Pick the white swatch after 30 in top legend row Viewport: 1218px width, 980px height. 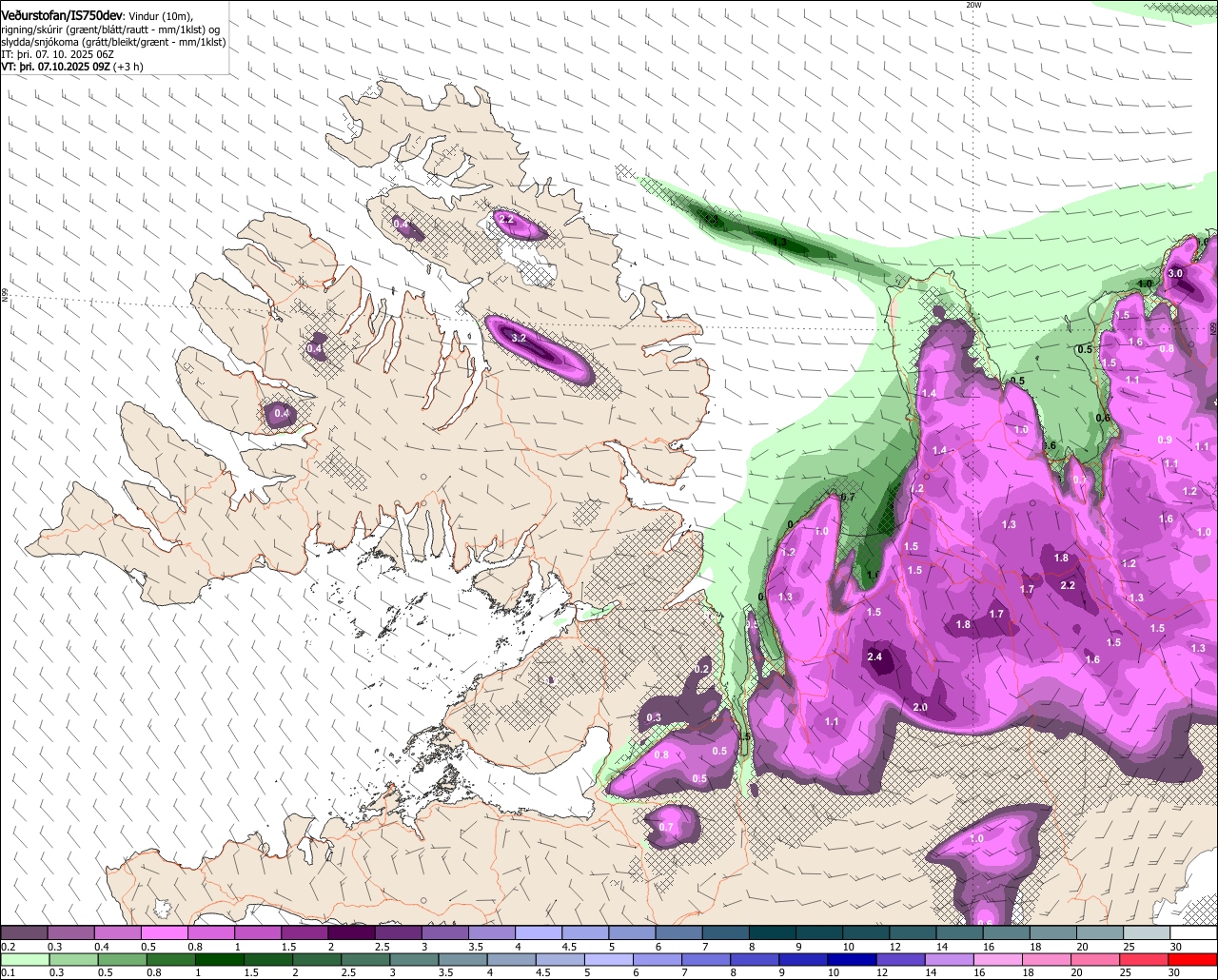[1193, 932]
